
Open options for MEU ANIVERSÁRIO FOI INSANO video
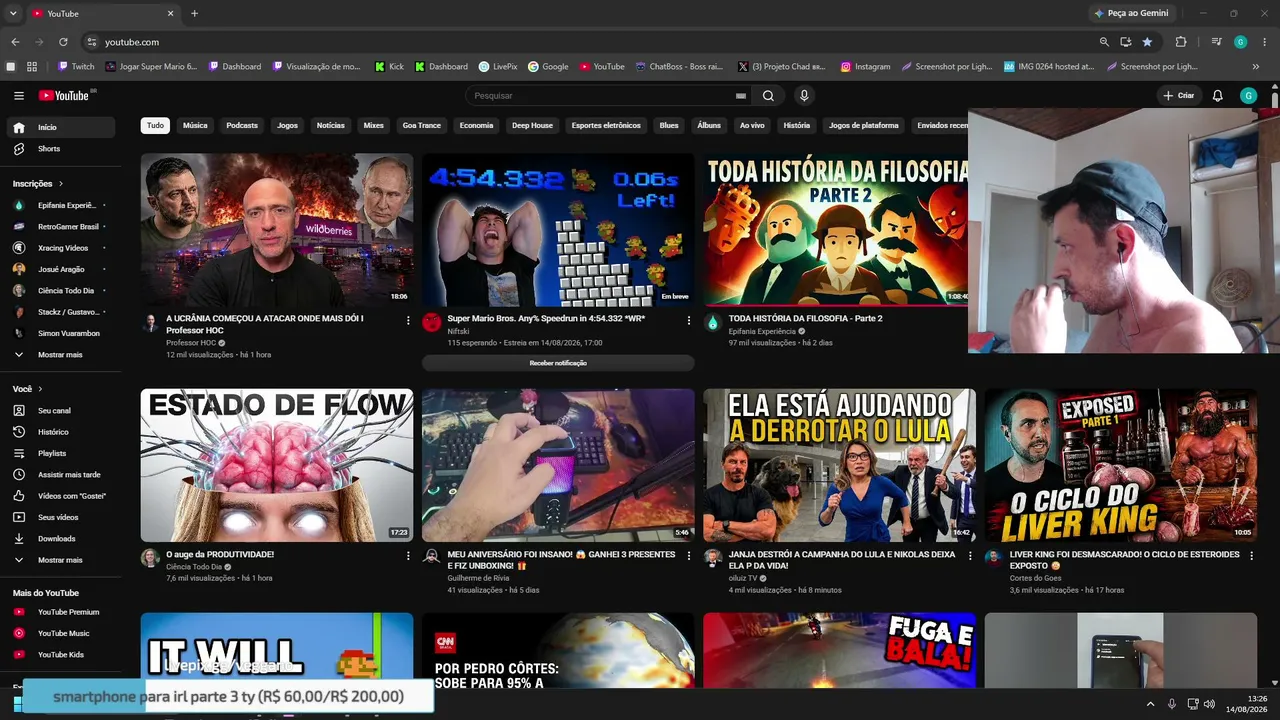689,556
